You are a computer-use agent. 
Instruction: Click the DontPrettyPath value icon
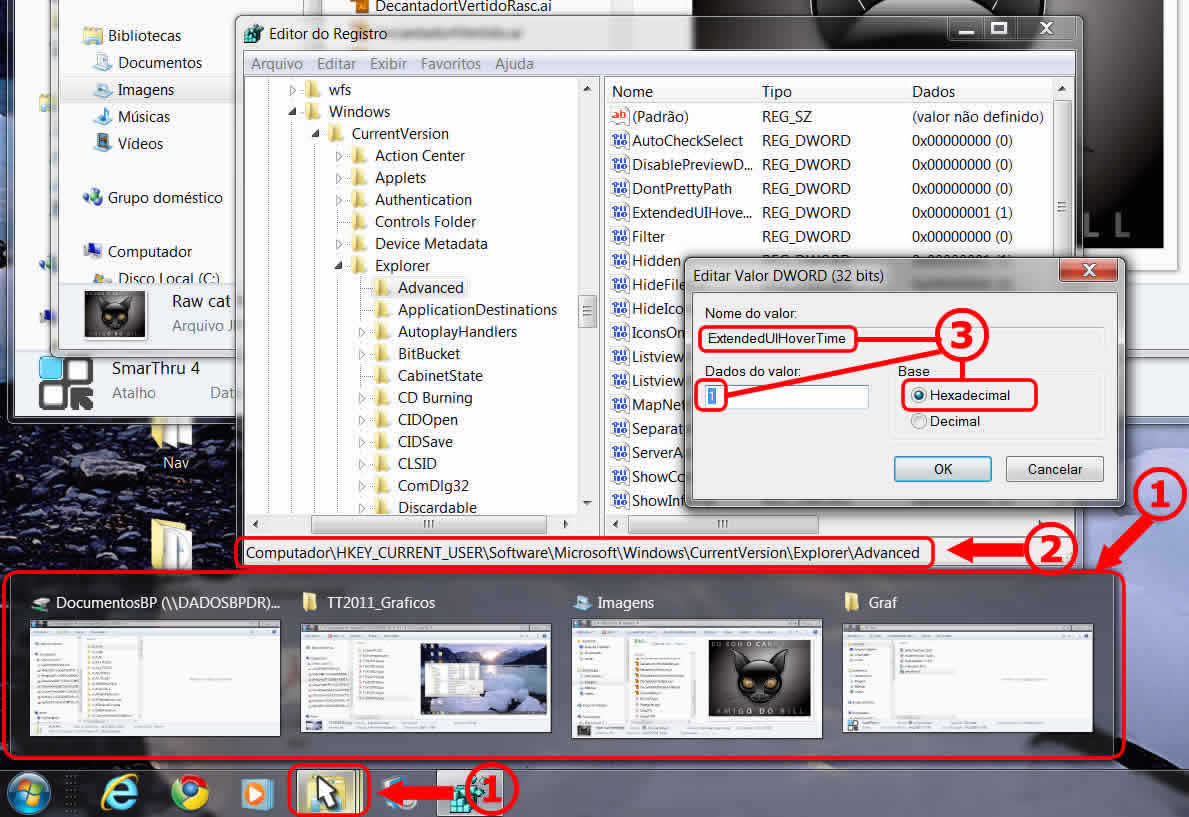[620, 188]
